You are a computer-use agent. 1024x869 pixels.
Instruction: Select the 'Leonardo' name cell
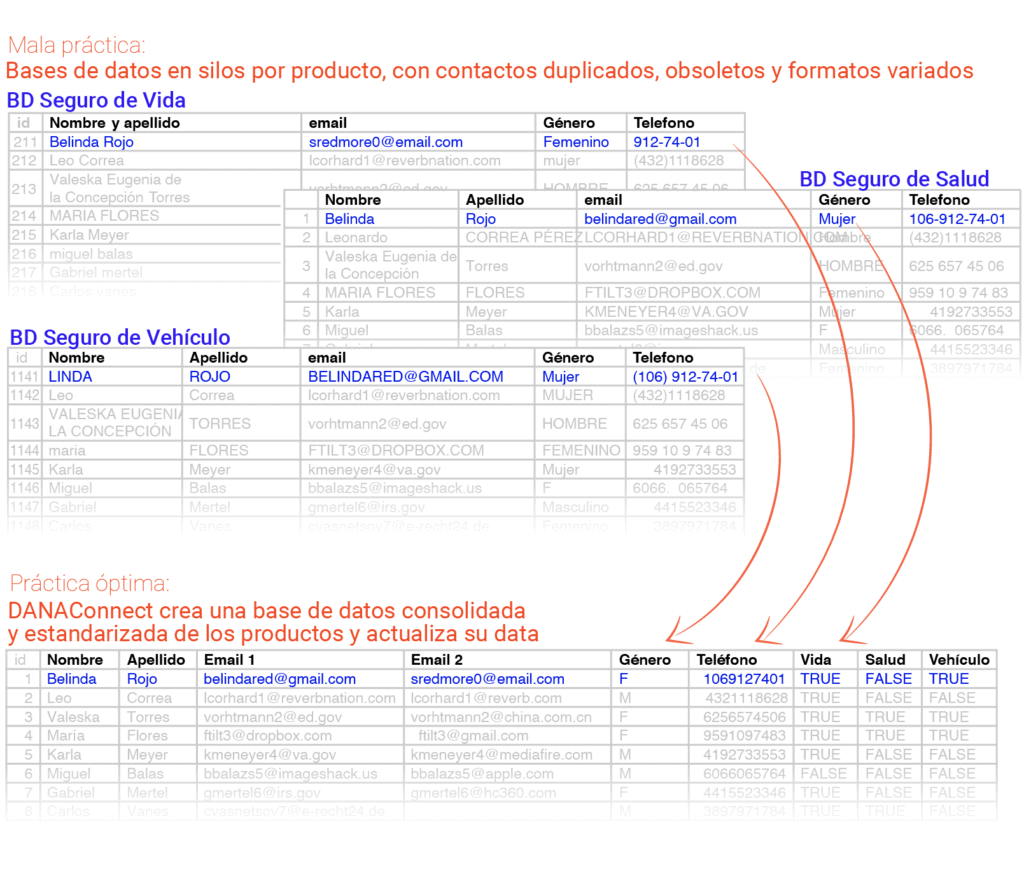[356, 237]
